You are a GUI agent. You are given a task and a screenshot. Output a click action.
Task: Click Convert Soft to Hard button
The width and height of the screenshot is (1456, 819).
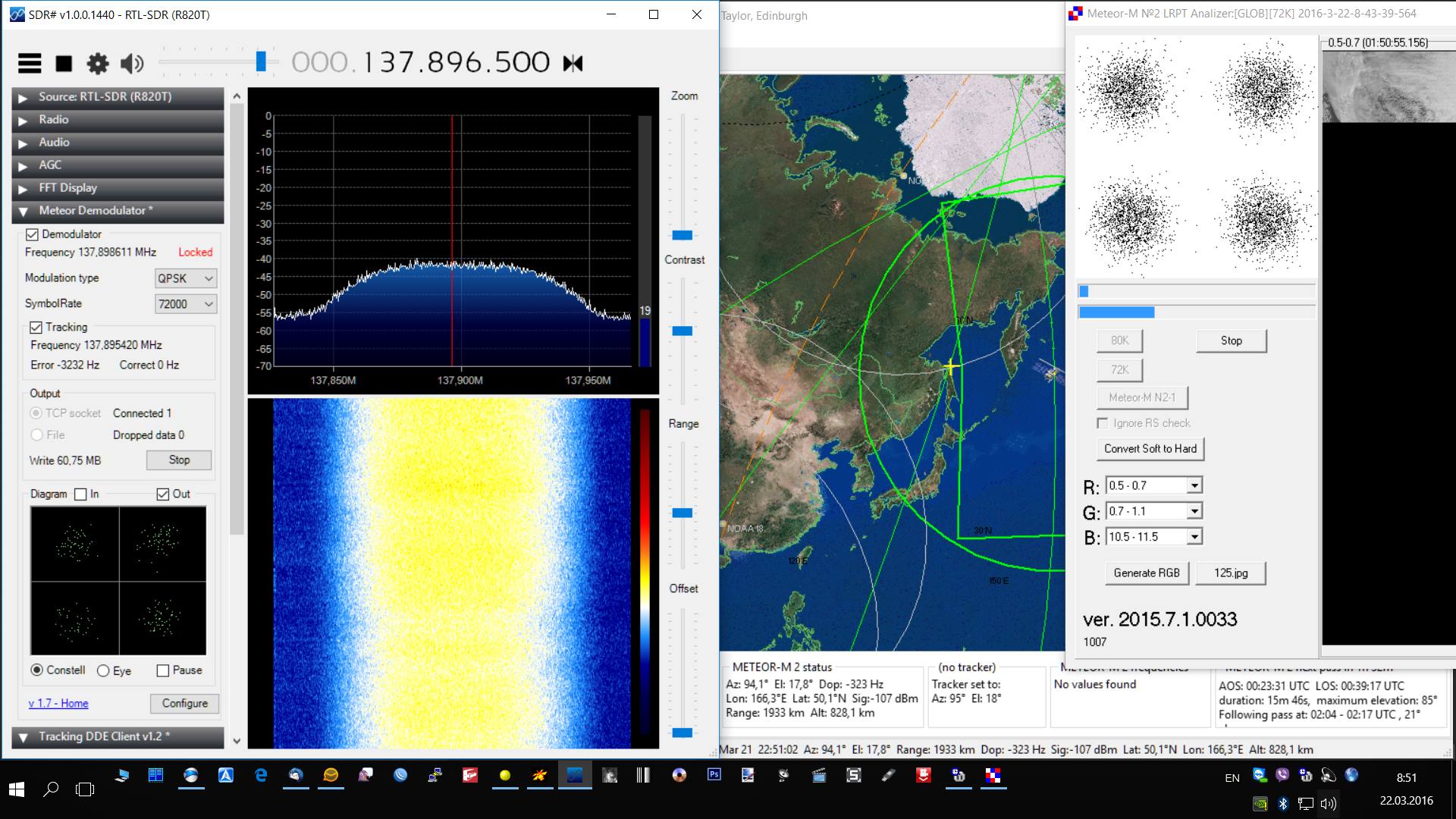[1150, 449]
